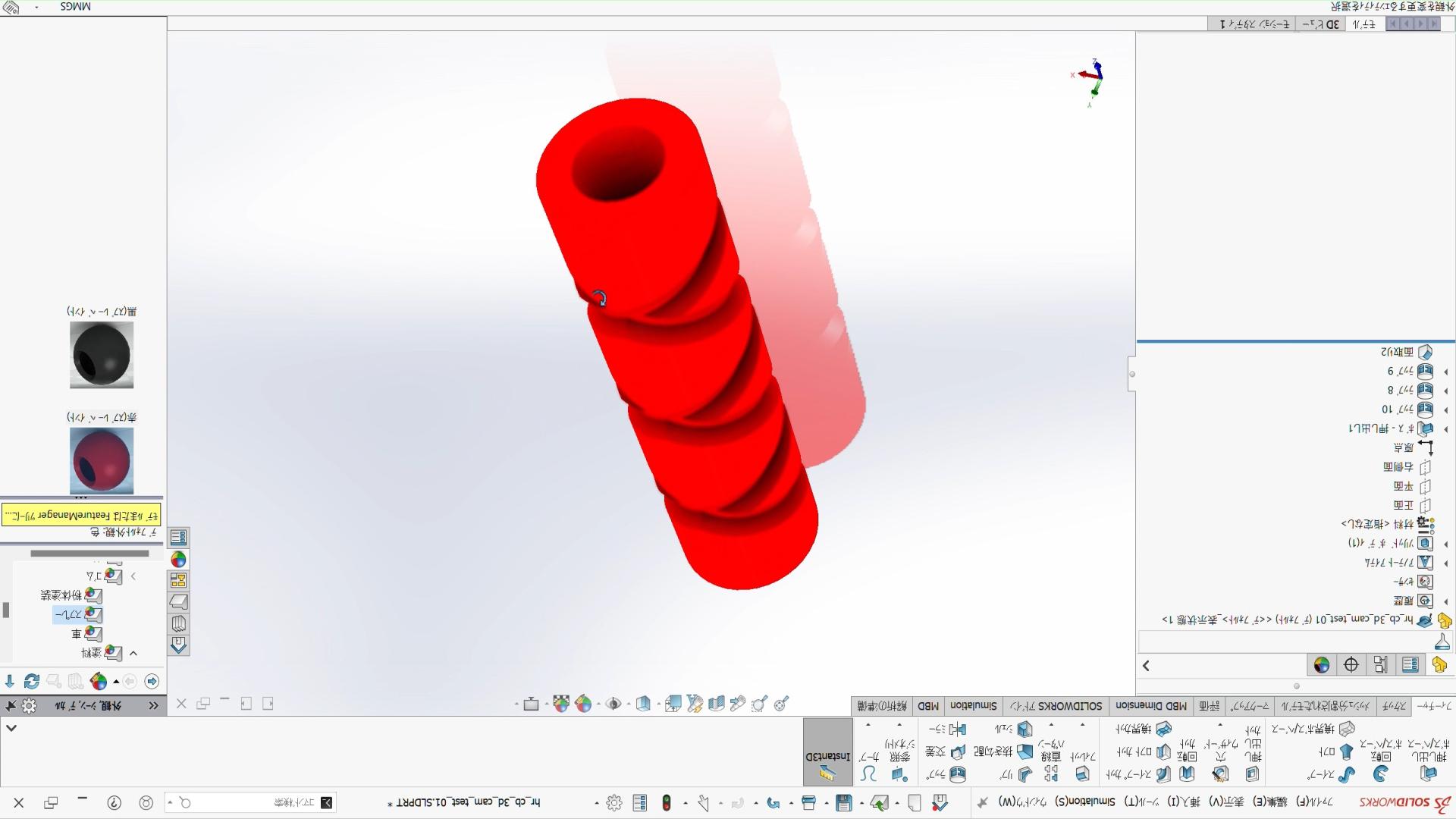The image size is (1456, 819).
Task: Open the DimXpertManager crosshair tab
Action: [x=1351, y=665]
